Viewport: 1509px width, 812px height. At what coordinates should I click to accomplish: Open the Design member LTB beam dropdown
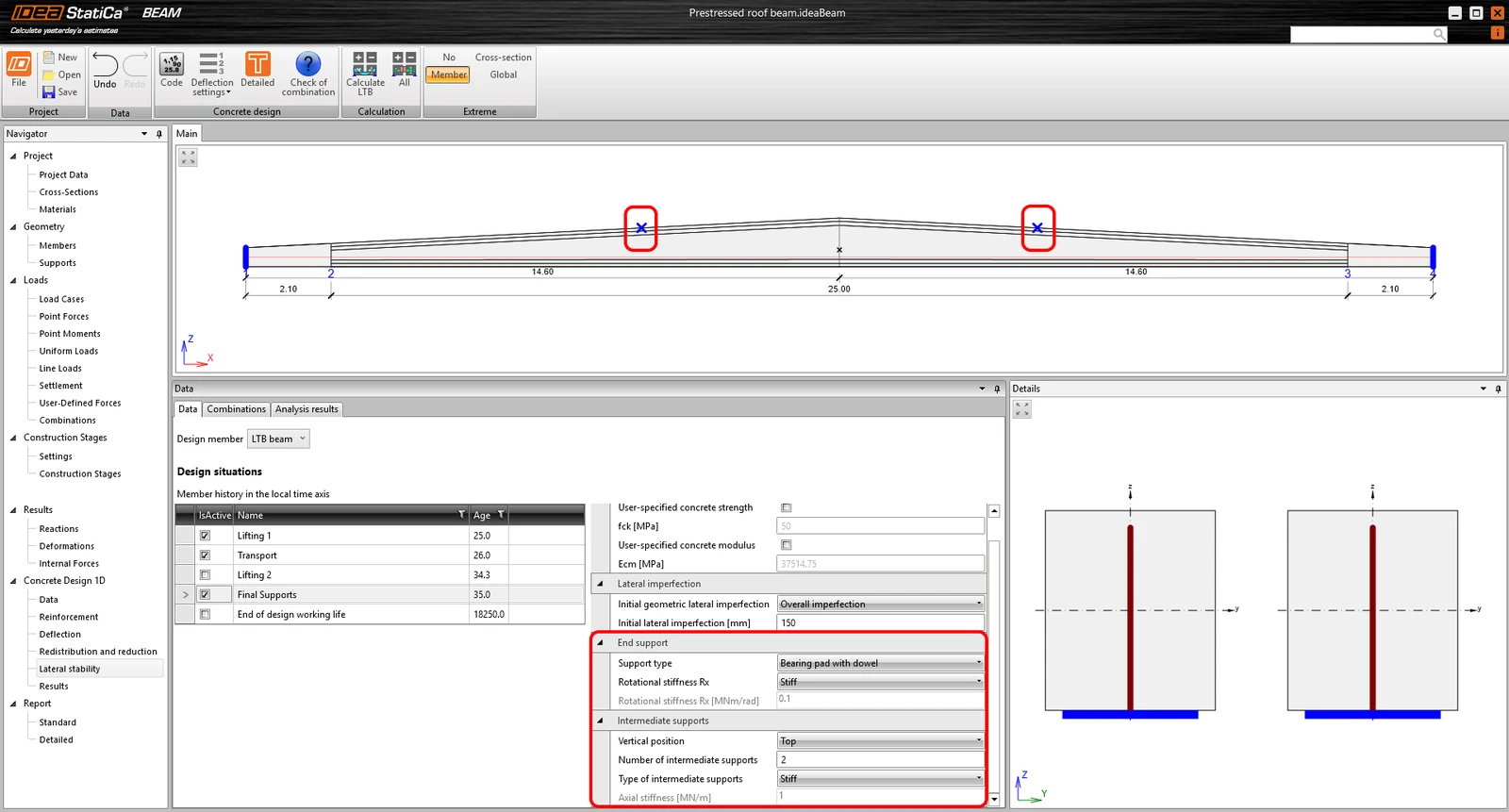(278, 439)
